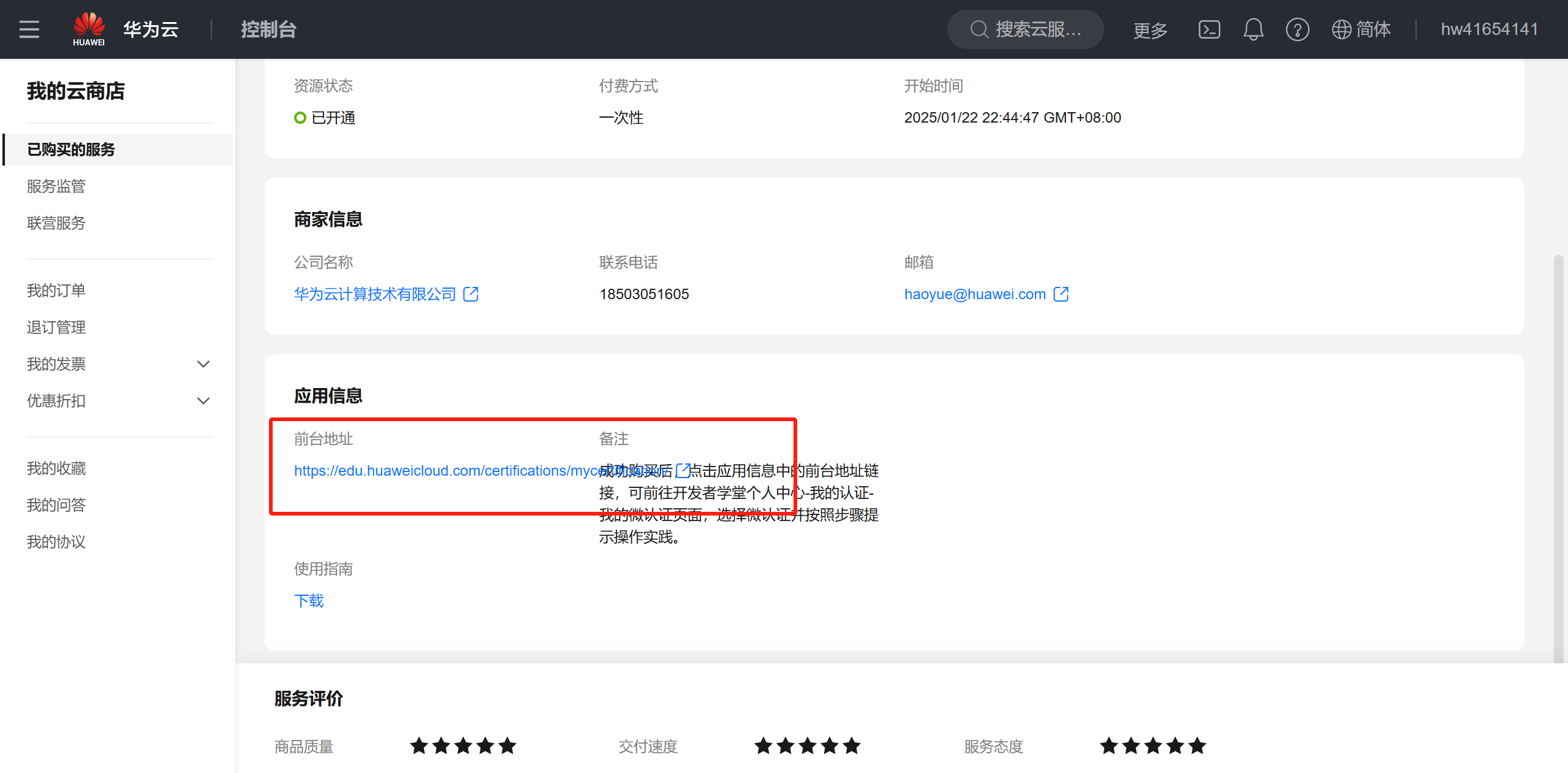Image resolution: width=1568 pixels, height=773 pixels.
Task: Open 更多 in the top bar
Action: pyautogui.click(x=1149, y=29)
